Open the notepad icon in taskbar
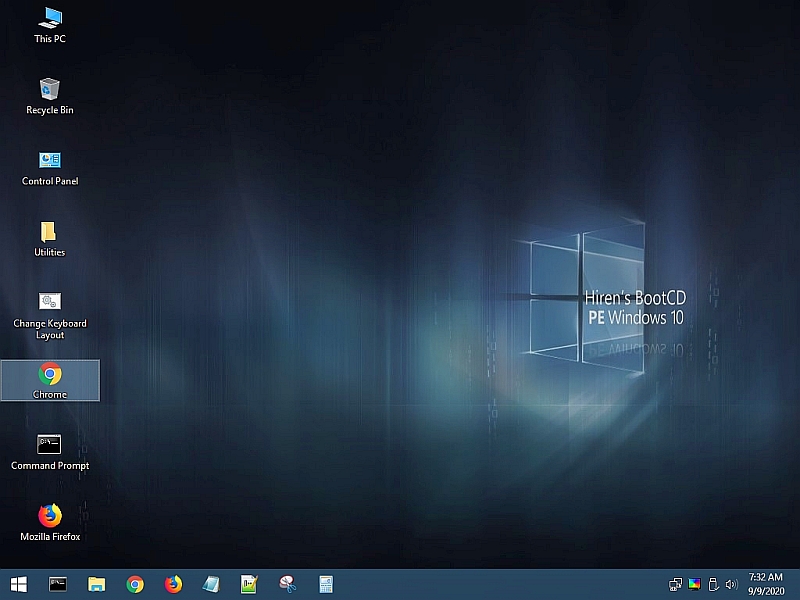 tap(211, 584)
